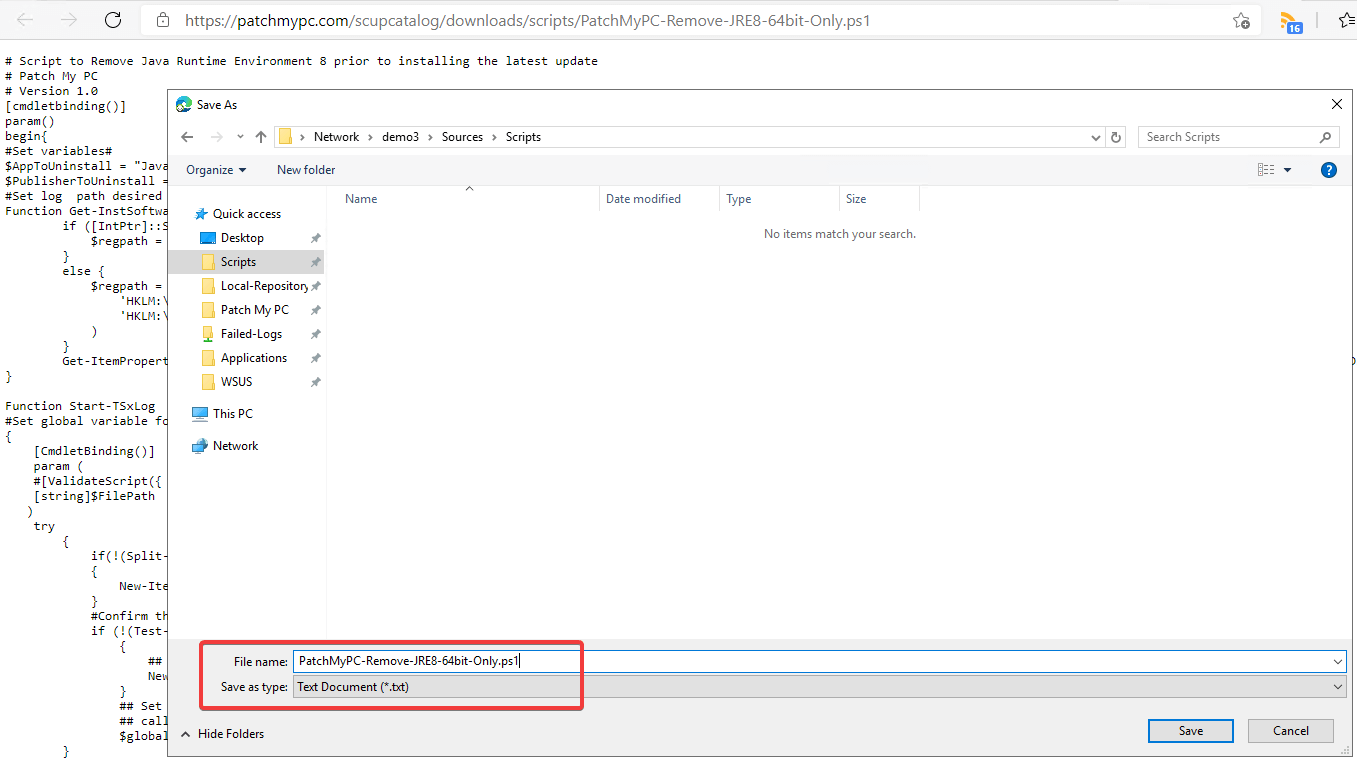Click the Patch My PC pin icon
The width and height of the screenshot is (1357, 760).
click(x=315, y=310)
